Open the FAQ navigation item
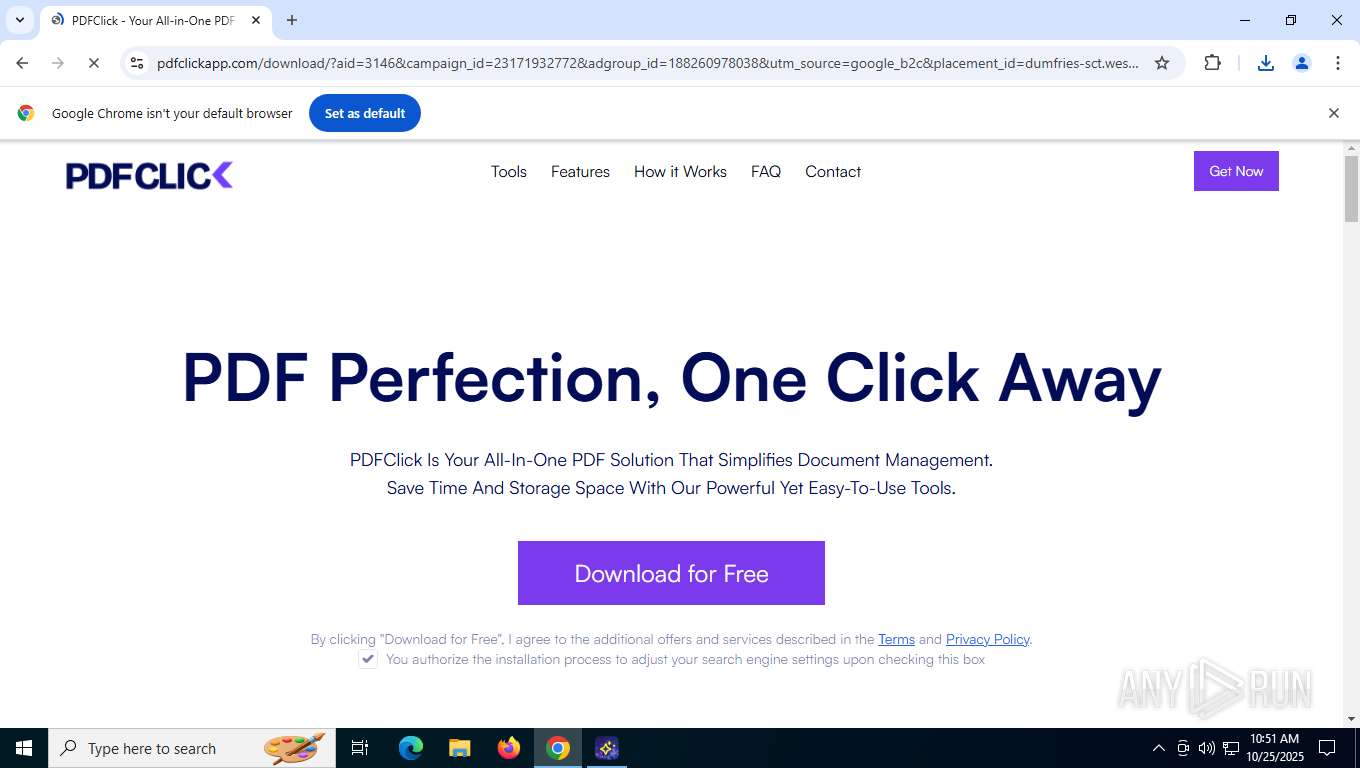Screen dimensions: 1360x768 pos(766,172)
